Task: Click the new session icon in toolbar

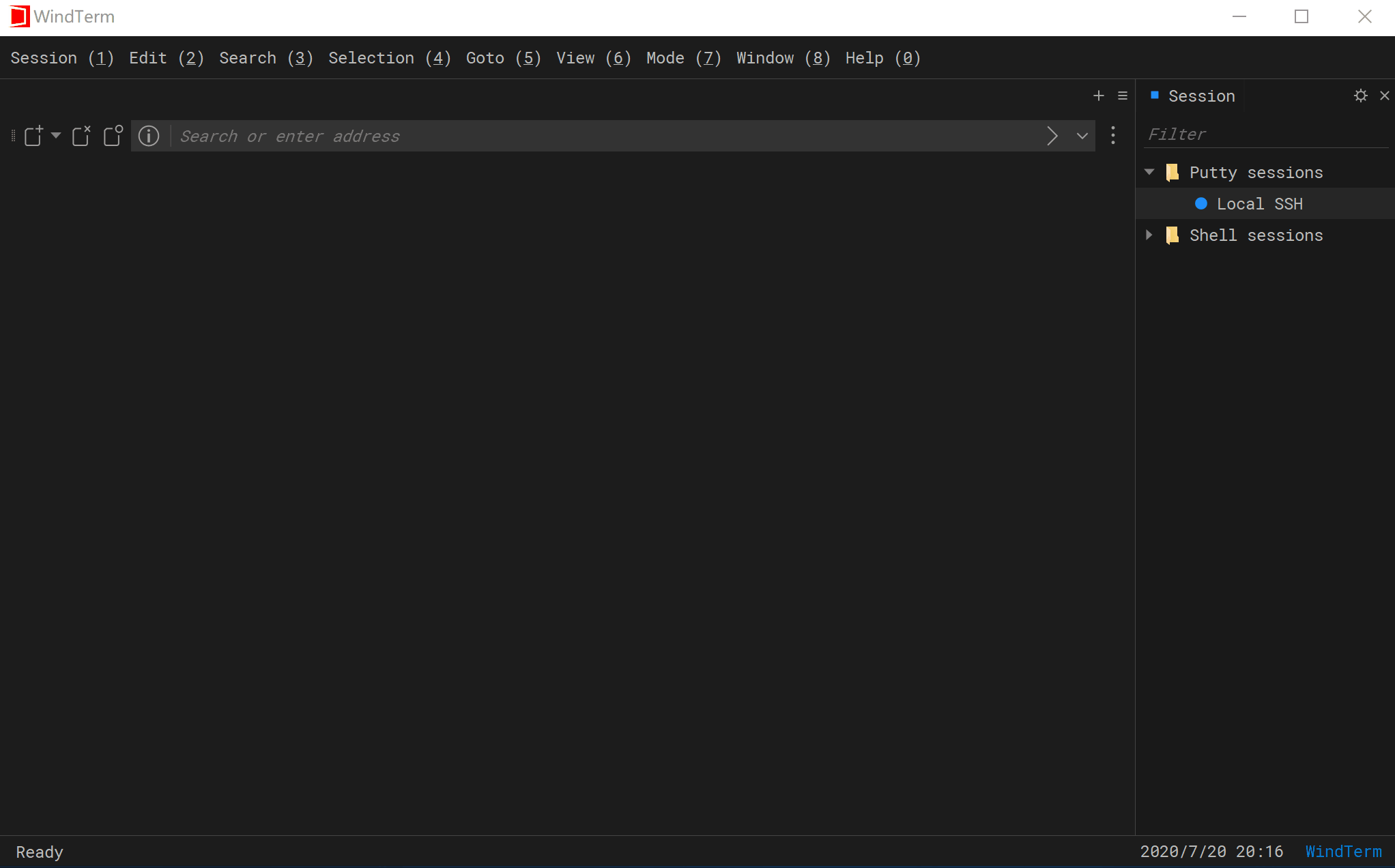Action: (x=33, y=136)
